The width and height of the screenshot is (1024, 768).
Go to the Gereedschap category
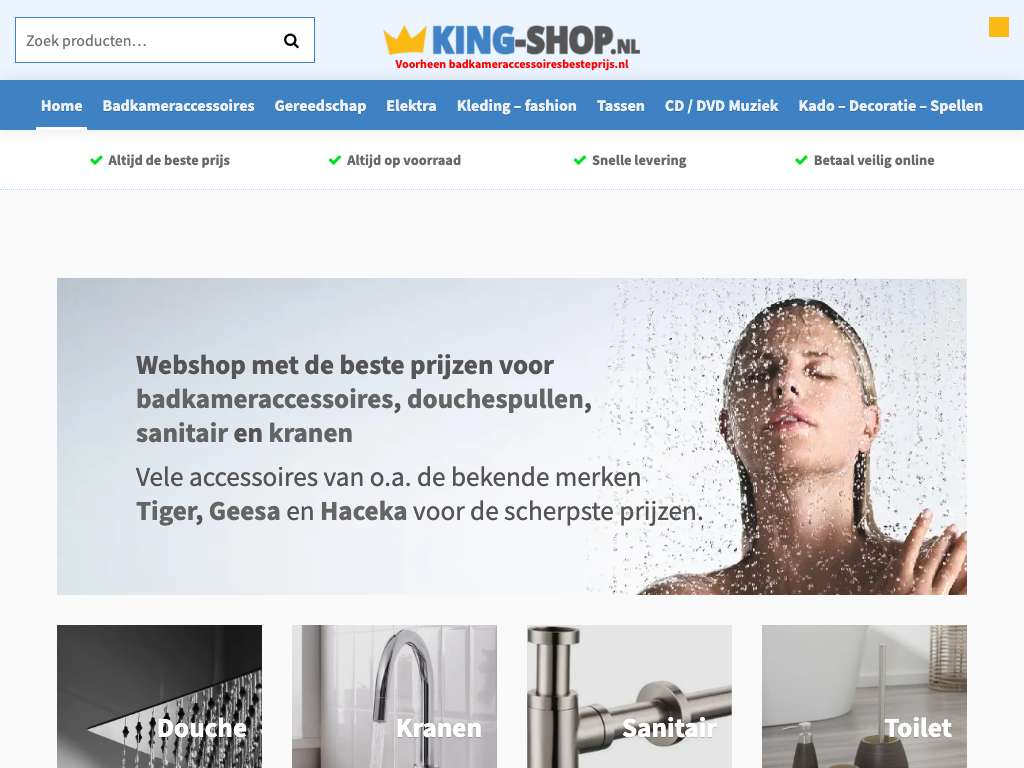(x=320, y=106)
